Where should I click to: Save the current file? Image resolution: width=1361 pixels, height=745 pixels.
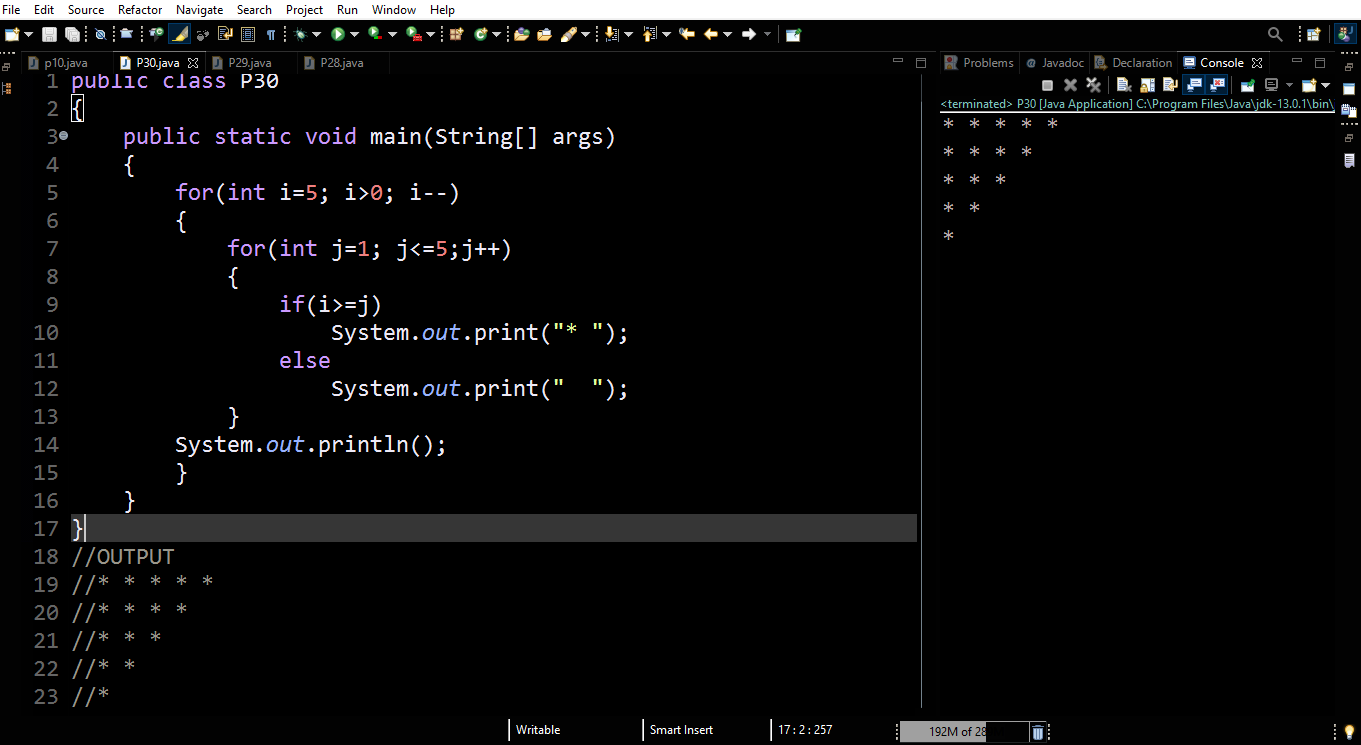[50, 33]
